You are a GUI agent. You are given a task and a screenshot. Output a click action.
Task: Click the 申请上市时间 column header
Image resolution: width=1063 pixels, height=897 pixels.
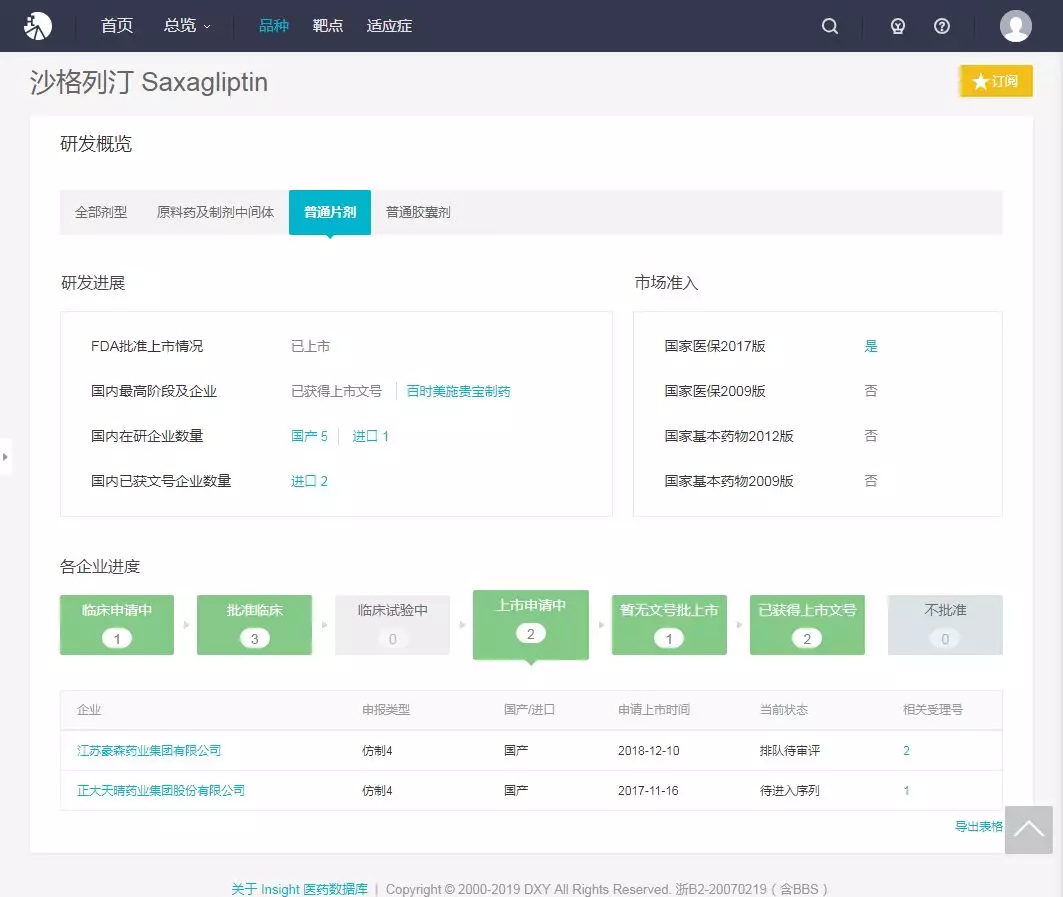click(654, 710)
